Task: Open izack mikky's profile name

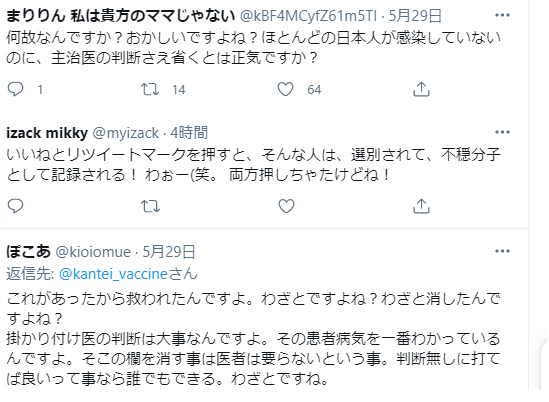Action: [47, 133]
